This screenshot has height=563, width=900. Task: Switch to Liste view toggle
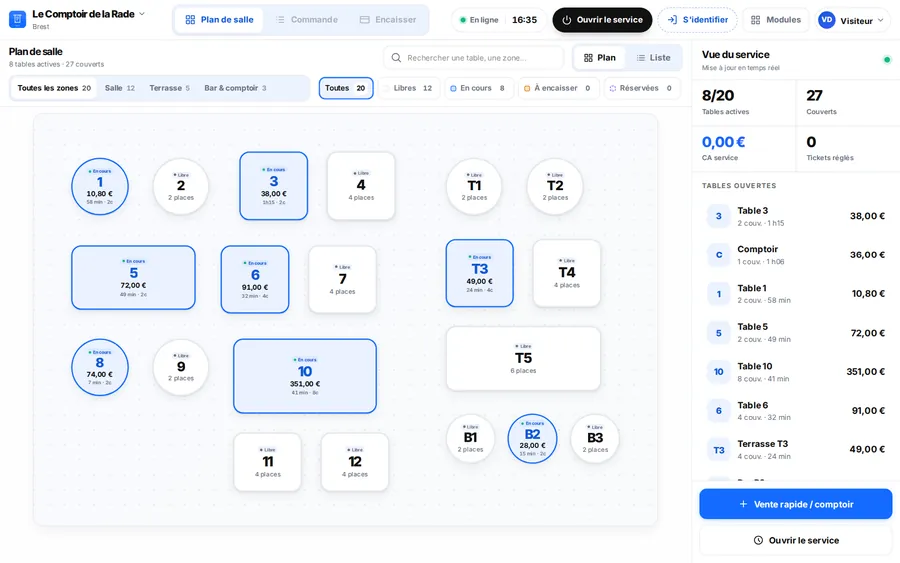point(653,57)
